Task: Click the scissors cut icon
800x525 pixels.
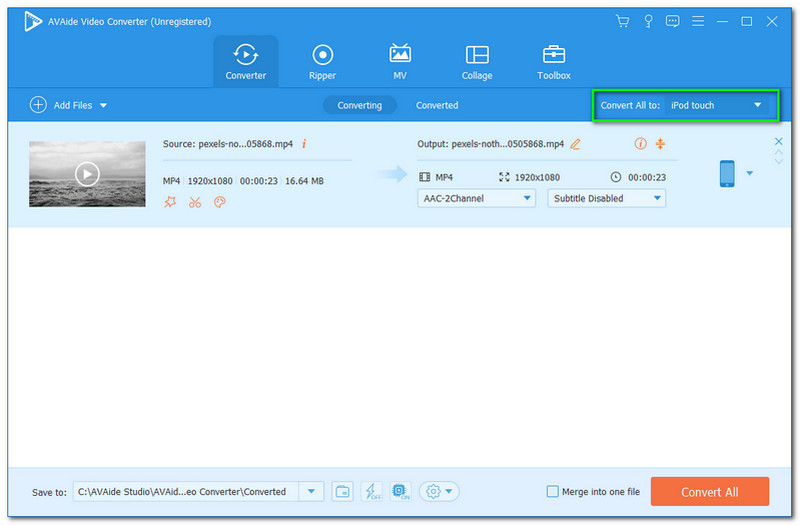Action: pyautogui.click(x=195, y=202)
